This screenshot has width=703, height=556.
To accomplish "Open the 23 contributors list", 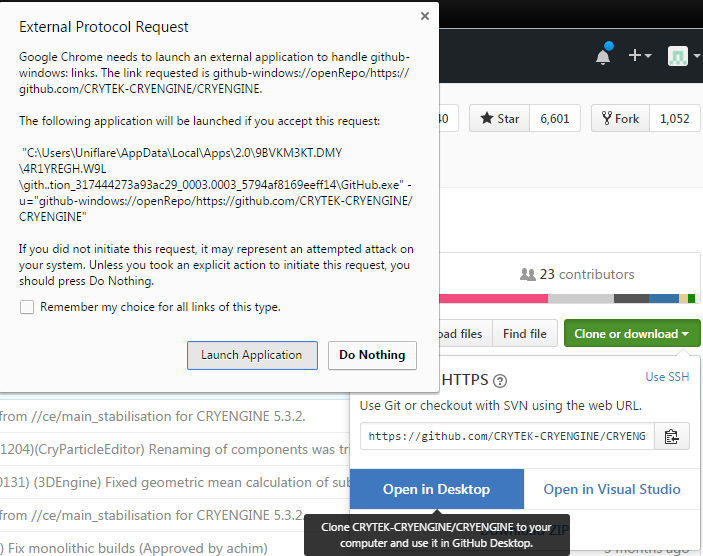I will click(x=577, y=274).
